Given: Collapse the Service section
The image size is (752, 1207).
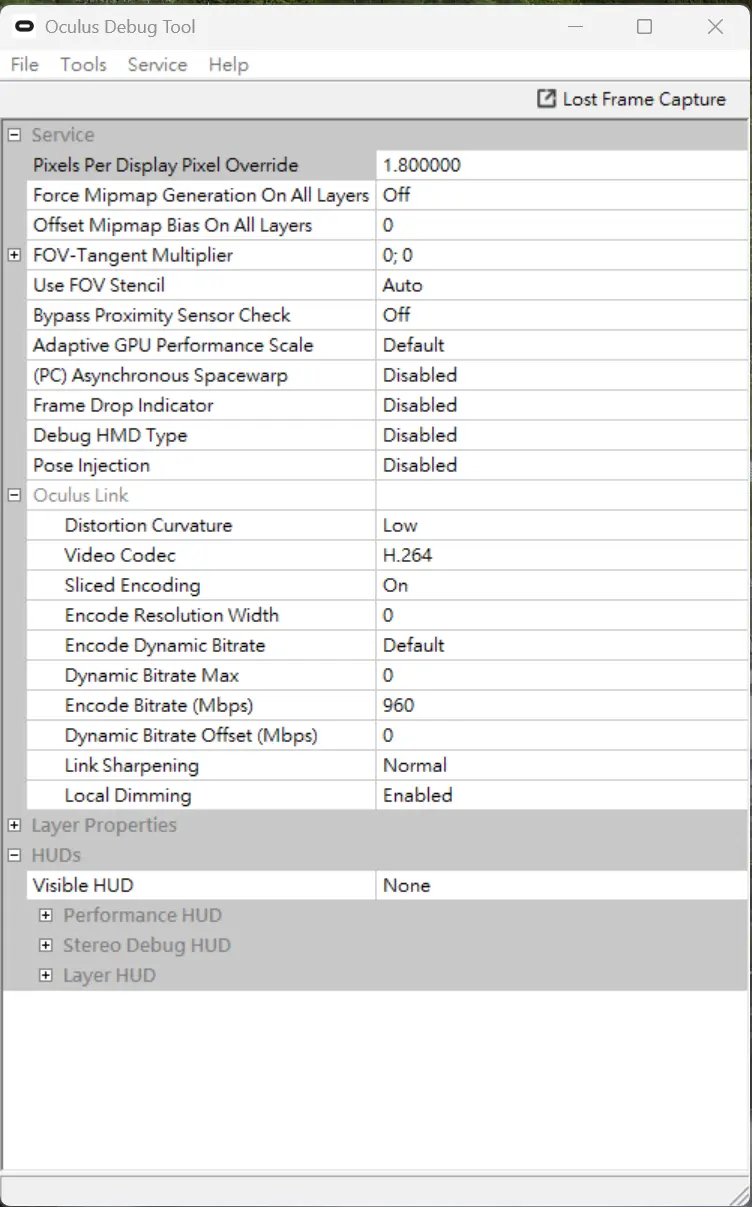Looking at the screenshot, I should 14,135.
